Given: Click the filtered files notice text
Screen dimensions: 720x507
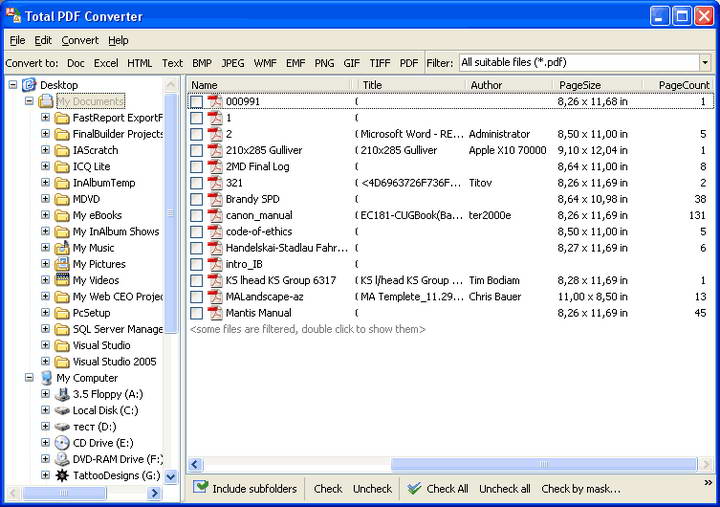Looking at the screenshot, I should coord(308,329).
